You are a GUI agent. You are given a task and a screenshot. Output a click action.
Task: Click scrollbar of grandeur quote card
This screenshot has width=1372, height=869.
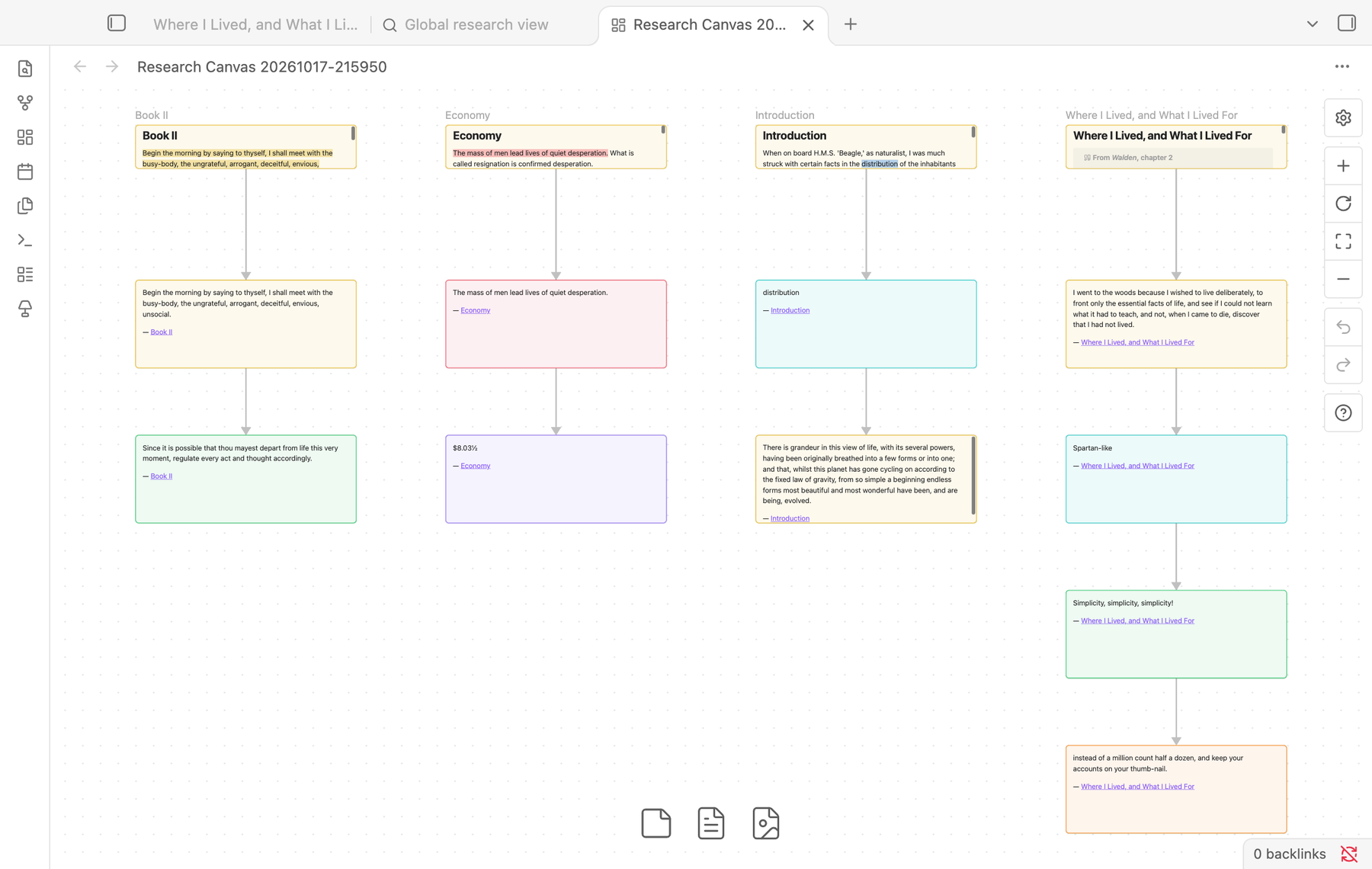click(973, 476)
